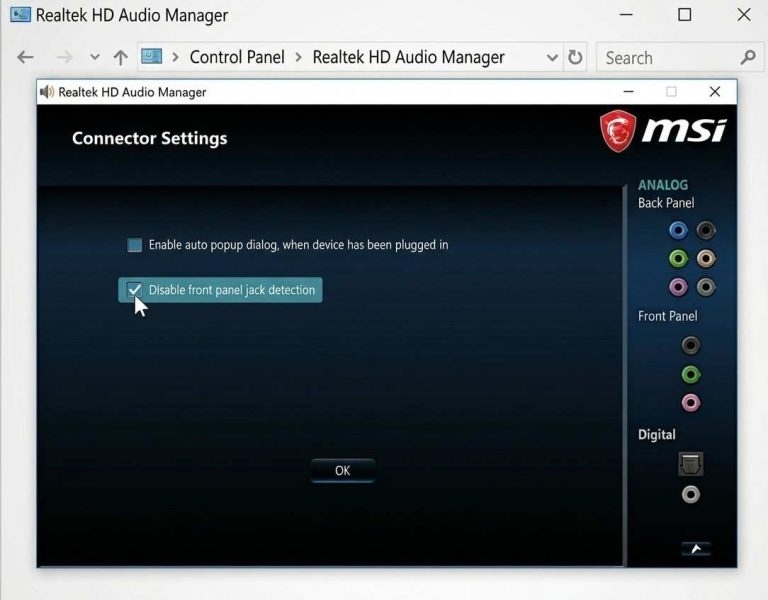Click the pink back panel audio jack
Viewport: 768px width, 600px height.
point(678,287)
